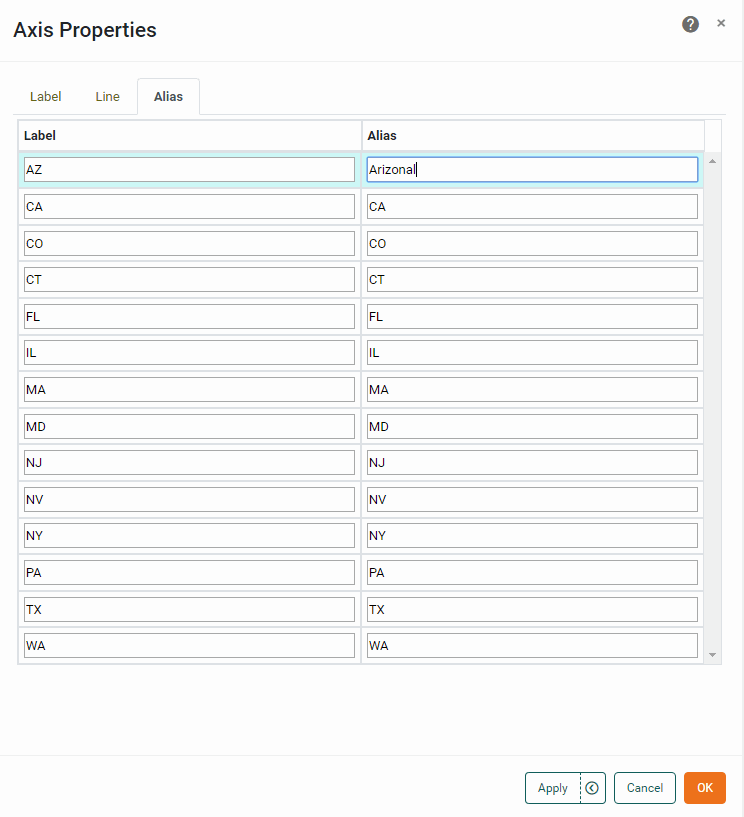Confirm changes with the OK button
The height and width of the screenshot is (817, 744).
point(705,788)
